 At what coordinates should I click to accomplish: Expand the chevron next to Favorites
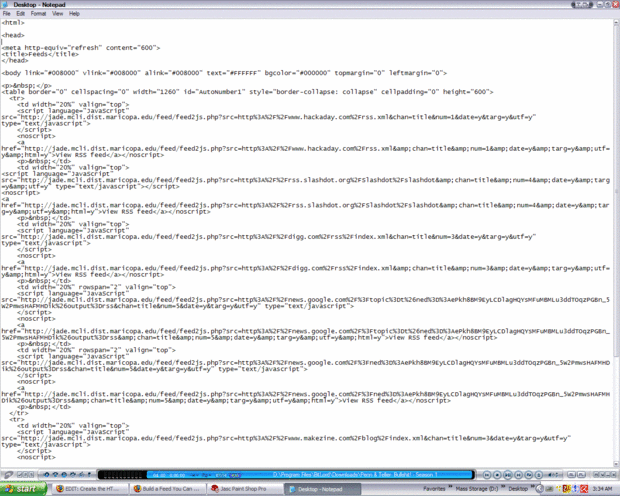point(450,487)
